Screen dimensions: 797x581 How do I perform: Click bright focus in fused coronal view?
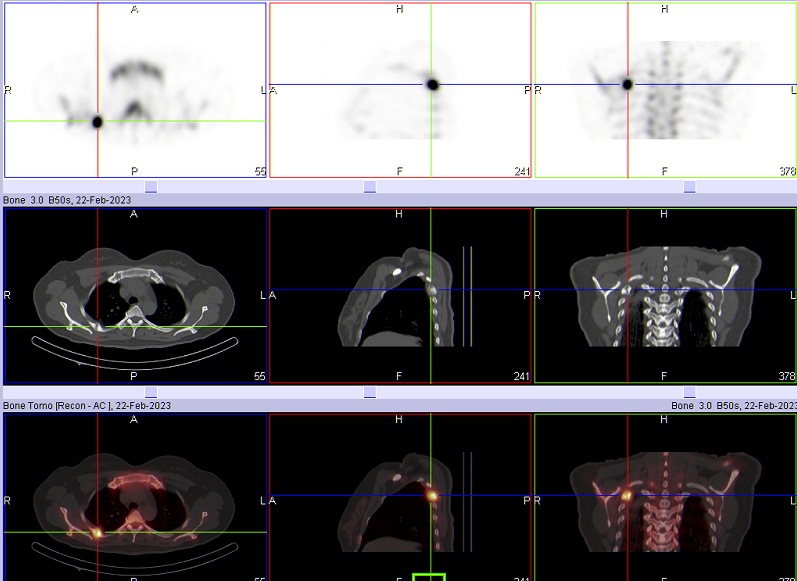coord(628,494)
